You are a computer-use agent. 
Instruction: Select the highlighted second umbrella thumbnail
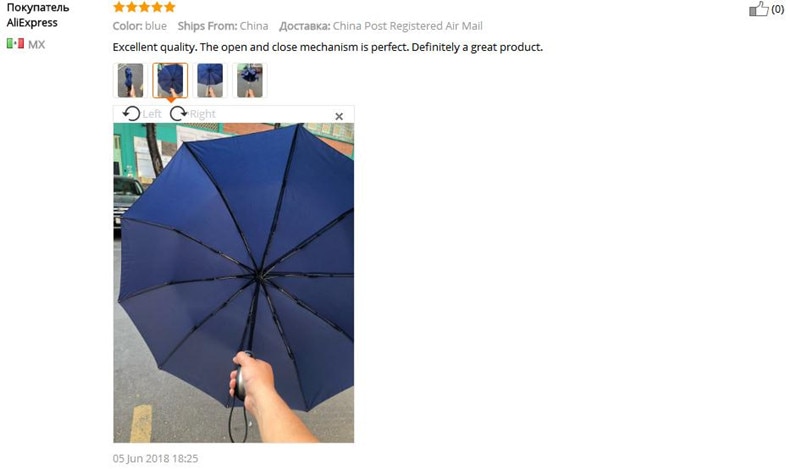coord(170,80)
